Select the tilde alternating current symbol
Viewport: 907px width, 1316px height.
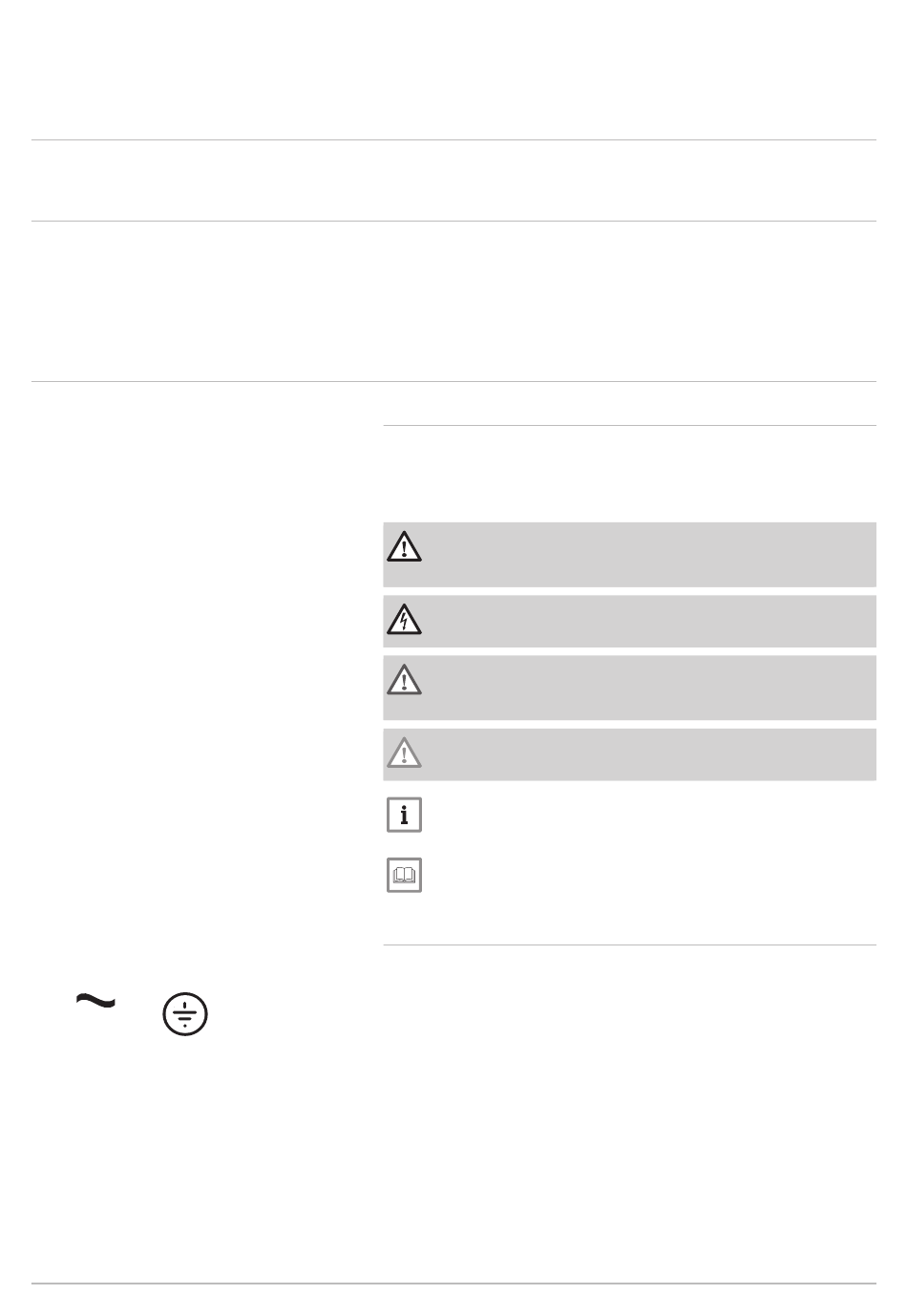95,1000
